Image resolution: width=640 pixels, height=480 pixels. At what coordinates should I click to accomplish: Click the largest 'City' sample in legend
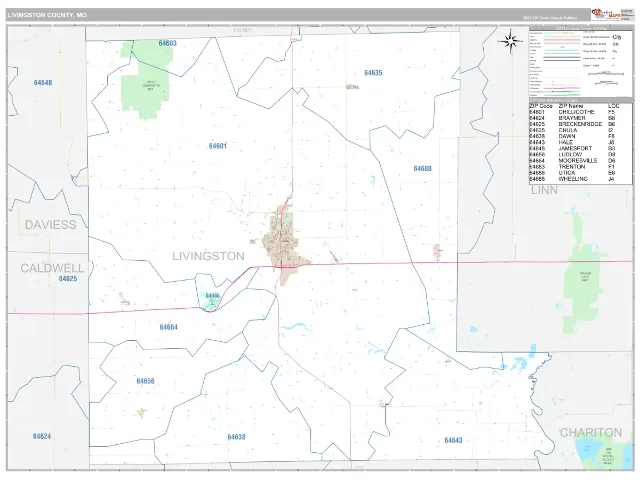point(617,37)
